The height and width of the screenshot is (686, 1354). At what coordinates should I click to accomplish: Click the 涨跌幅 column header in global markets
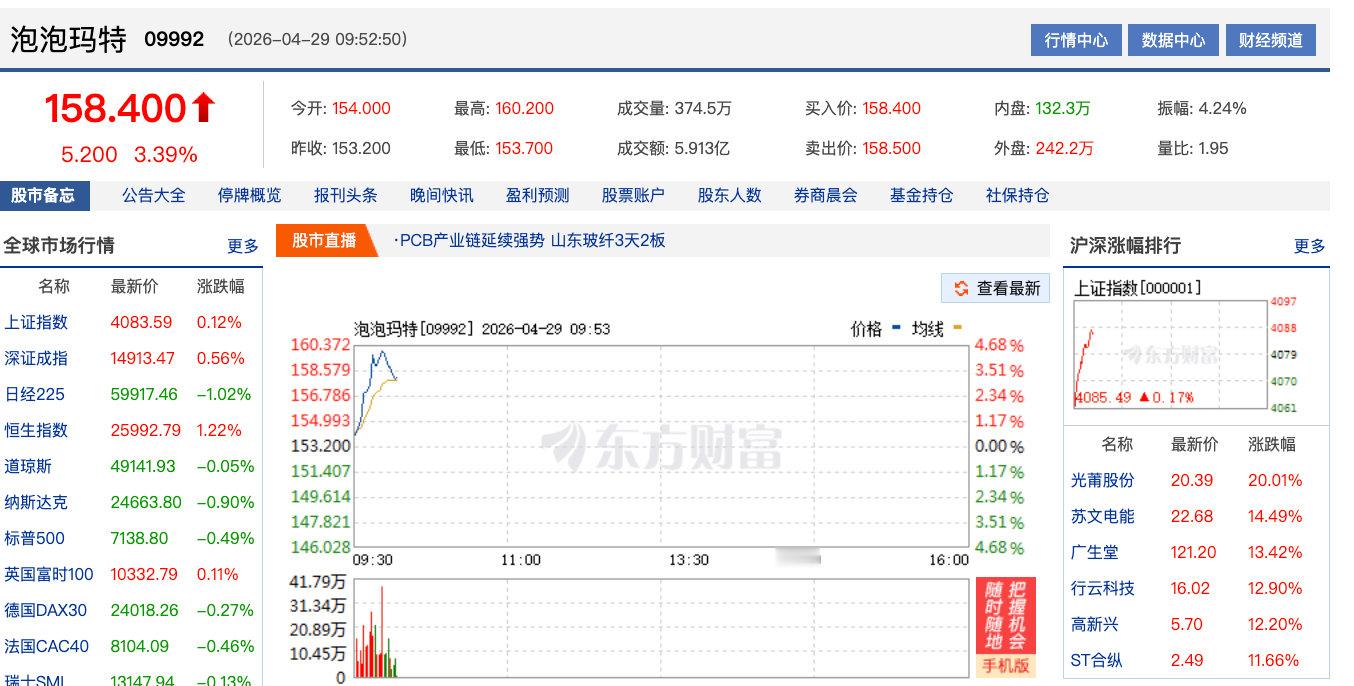221,286
